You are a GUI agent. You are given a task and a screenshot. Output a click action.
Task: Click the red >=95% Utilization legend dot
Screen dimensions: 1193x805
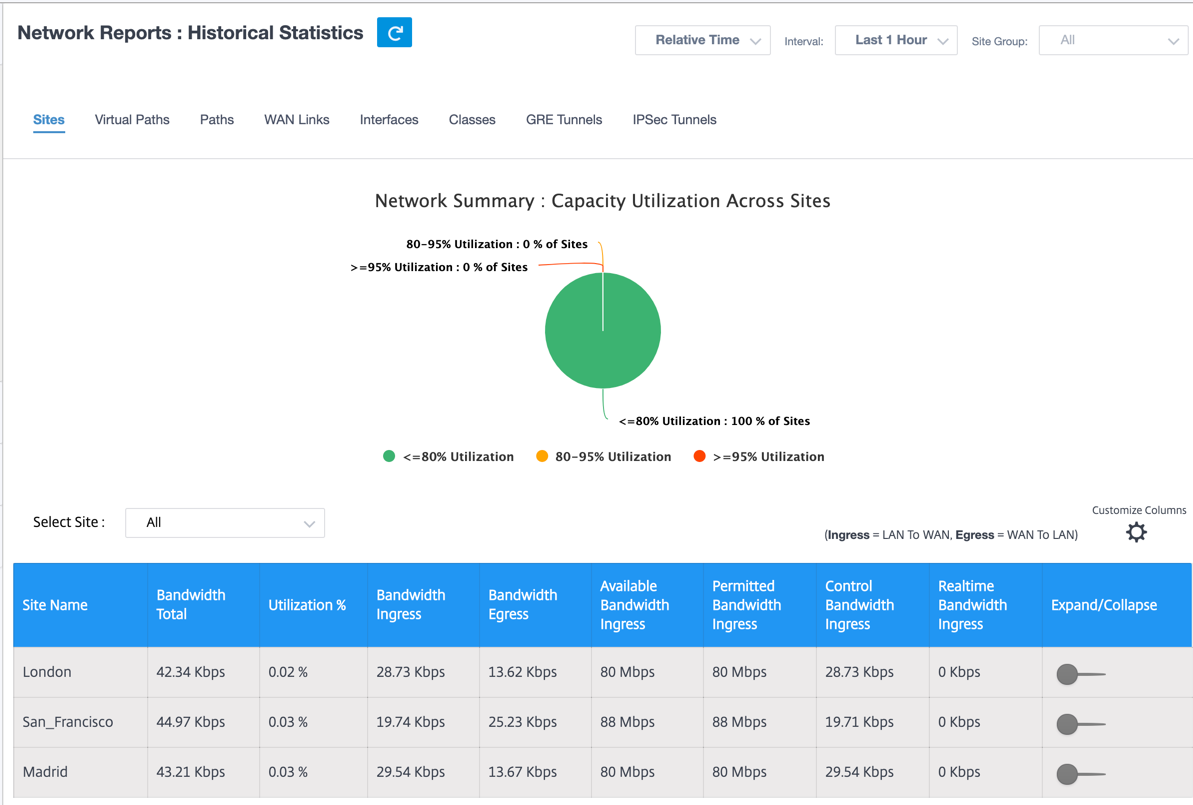pos(699,457)
